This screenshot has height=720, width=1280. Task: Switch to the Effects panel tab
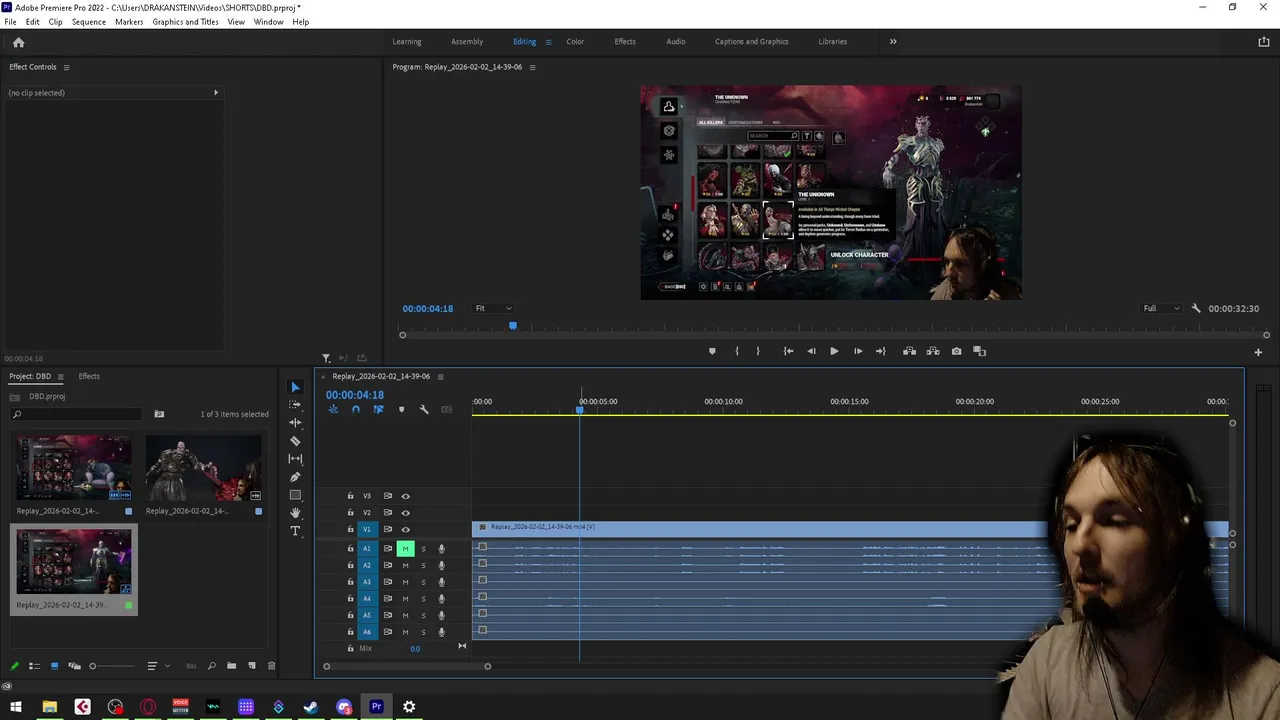89,376
